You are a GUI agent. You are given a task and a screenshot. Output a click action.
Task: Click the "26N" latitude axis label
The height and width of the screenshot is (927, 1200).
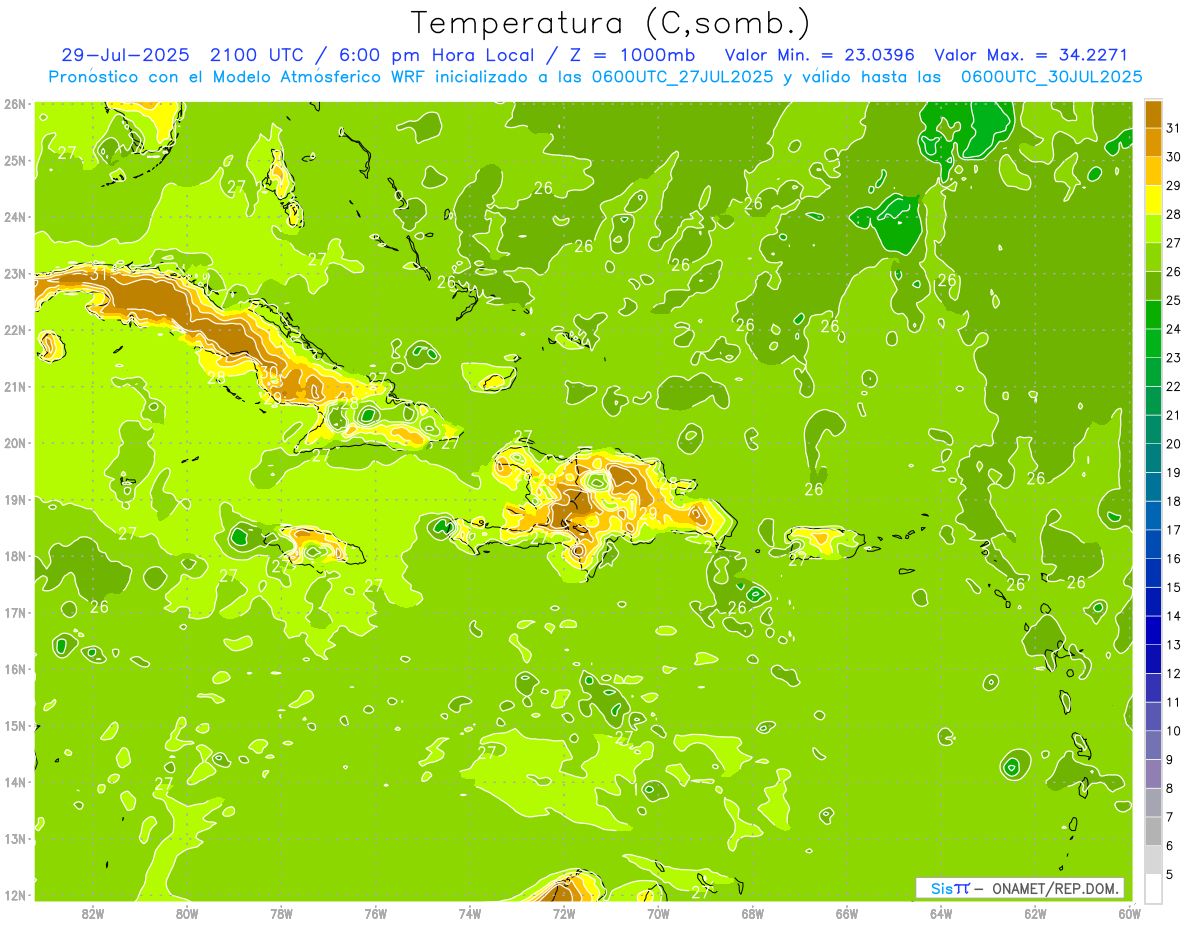click(15, 103)
